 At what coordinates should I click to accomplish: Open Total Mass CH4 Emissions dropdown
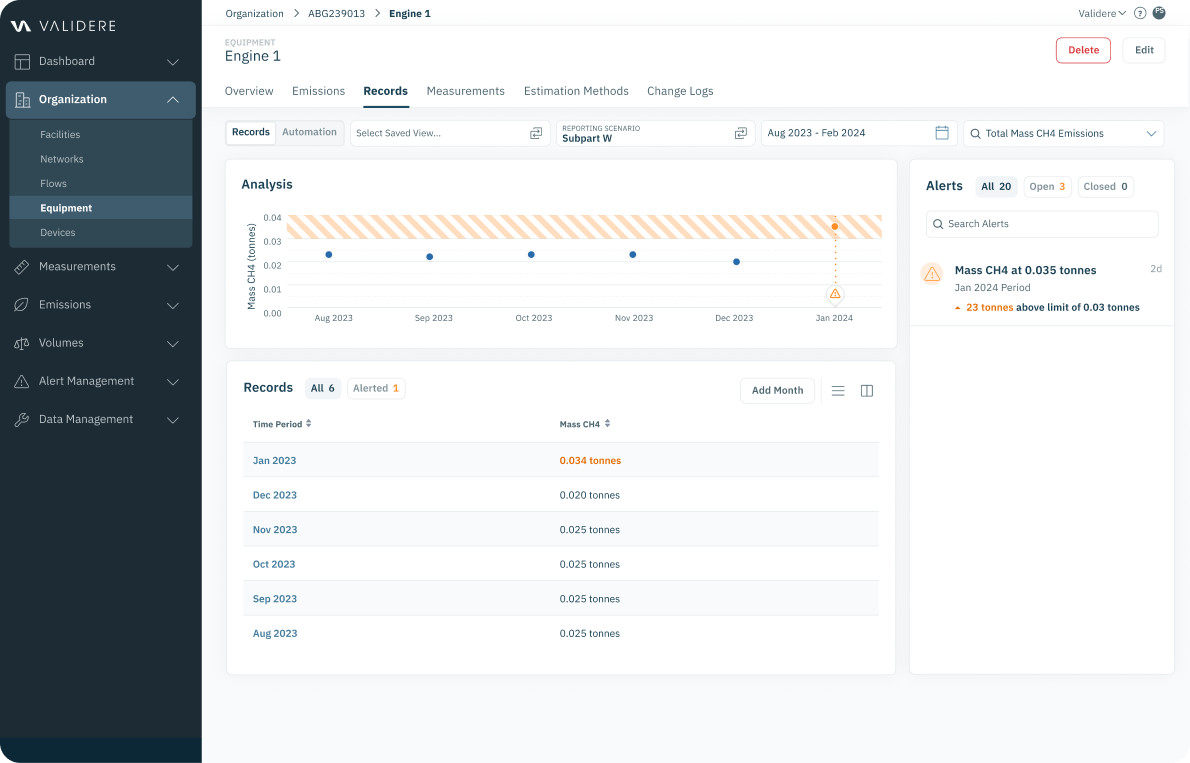pyautogui.click(x=1063, y=134)
